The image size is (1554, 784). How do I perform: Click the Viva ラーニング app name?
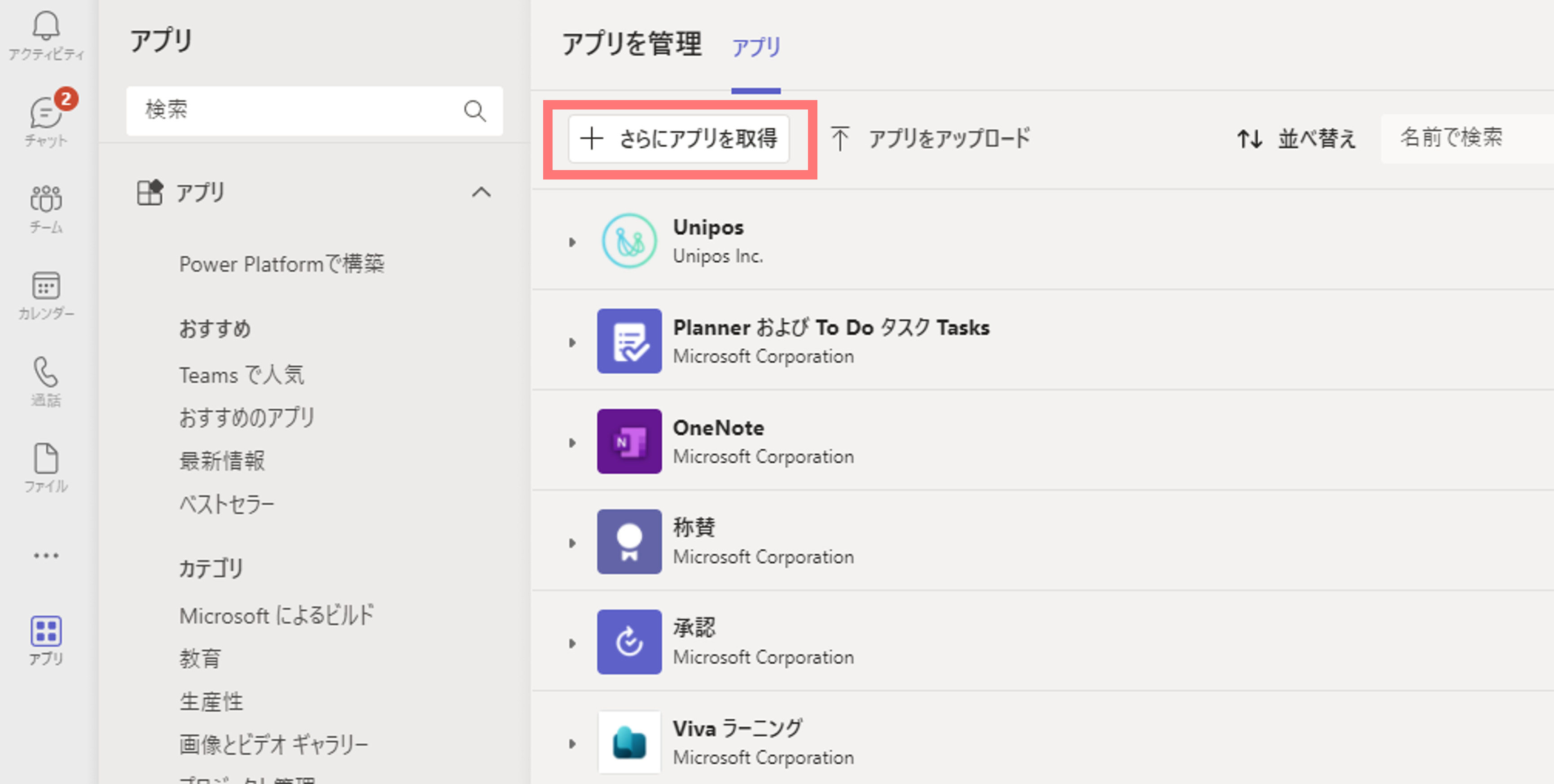[738, 728]
